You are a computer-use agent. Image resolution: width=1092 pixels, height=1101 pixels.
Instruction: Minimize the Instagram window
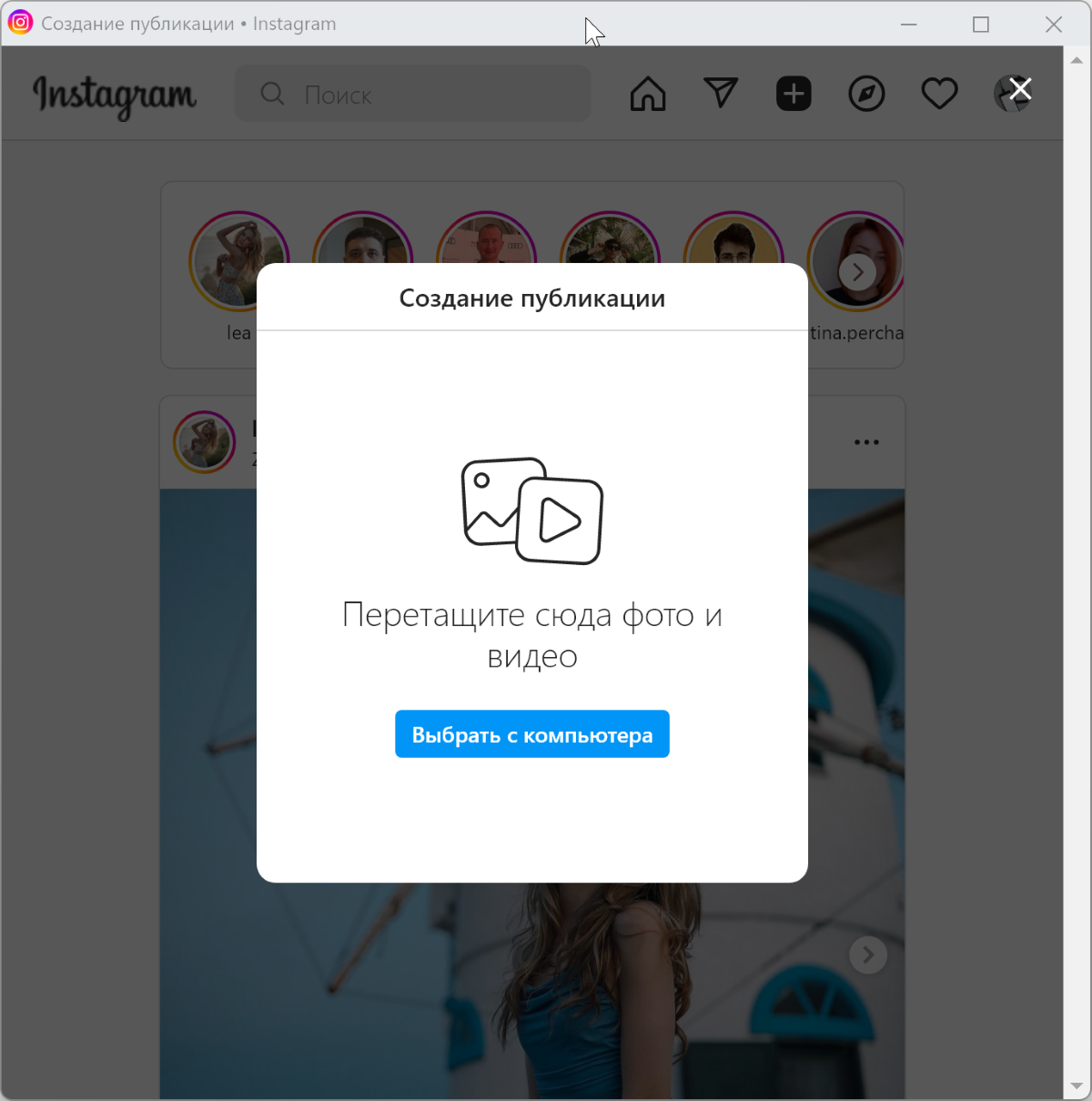coord(908,24)
